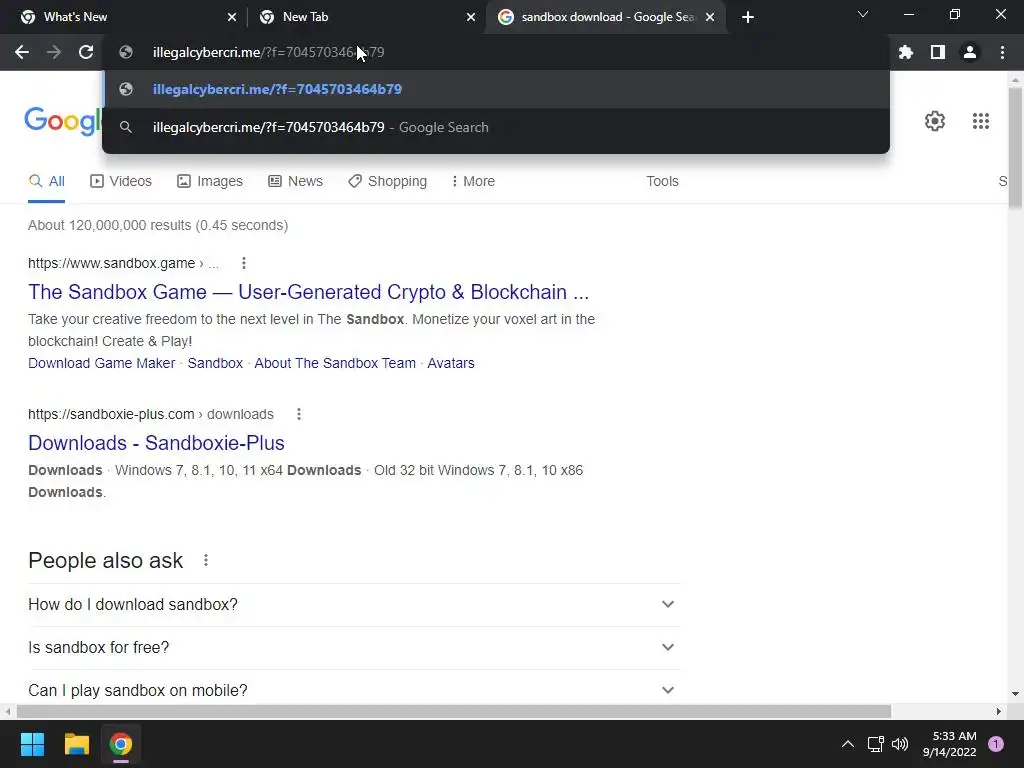Click the https://www.sandbox.game URL text
Screen dimensions: 1024x768
(x=112, y=263)
